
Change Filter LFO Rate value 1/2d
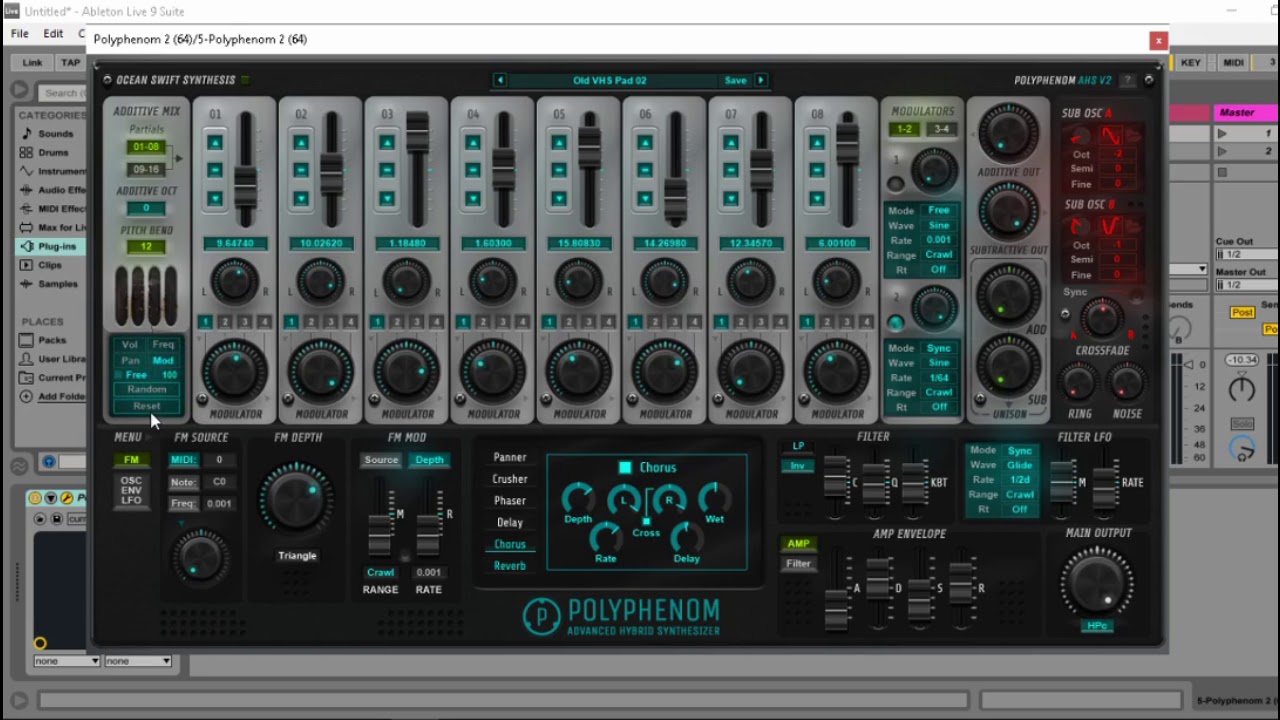(1020, 480)
